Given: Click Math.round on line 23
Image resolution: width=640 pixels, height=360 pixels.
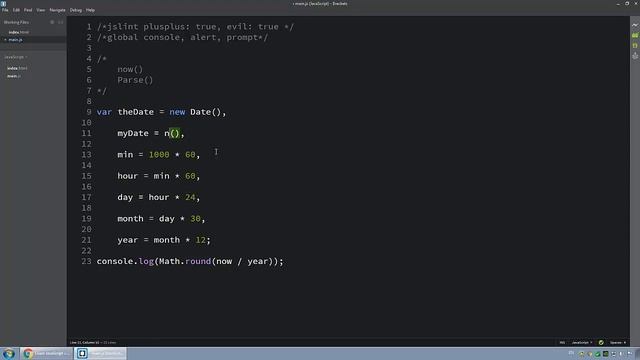Looking at the screenshot, I should 185,261.
